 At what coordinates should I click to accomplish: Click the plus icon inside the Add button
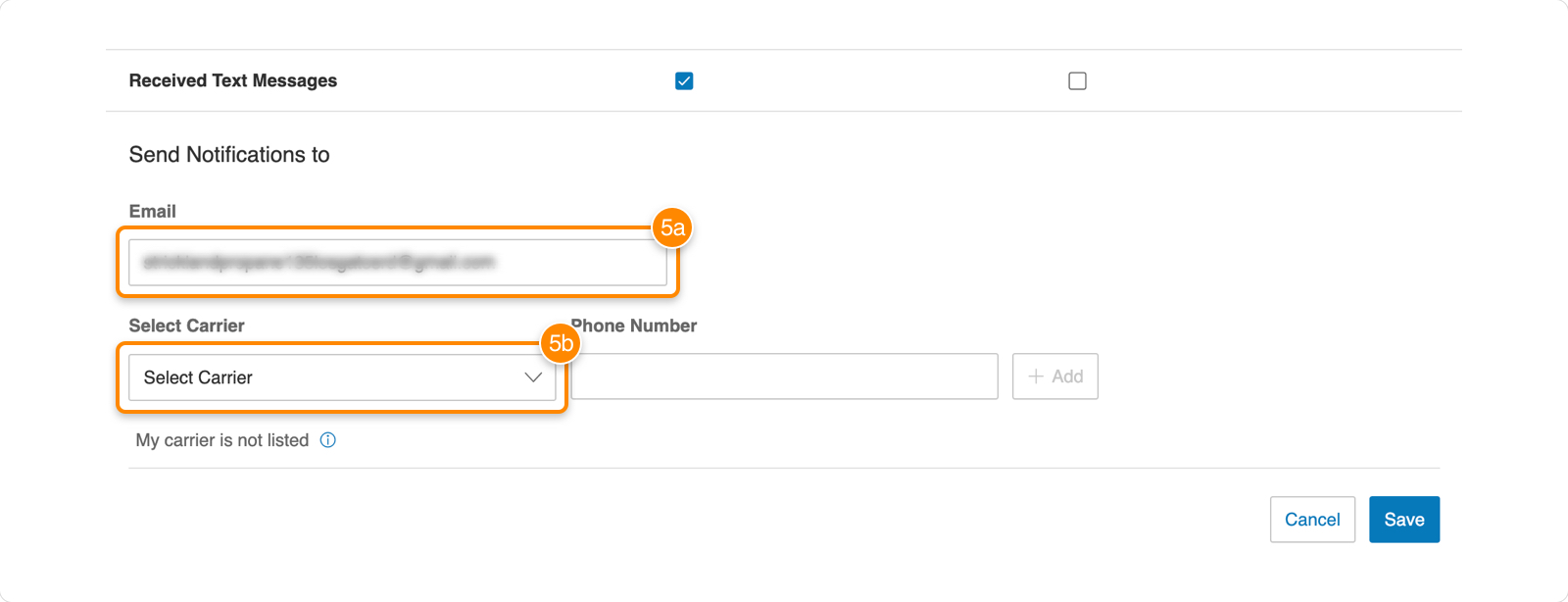click(x=1036, y=376)
